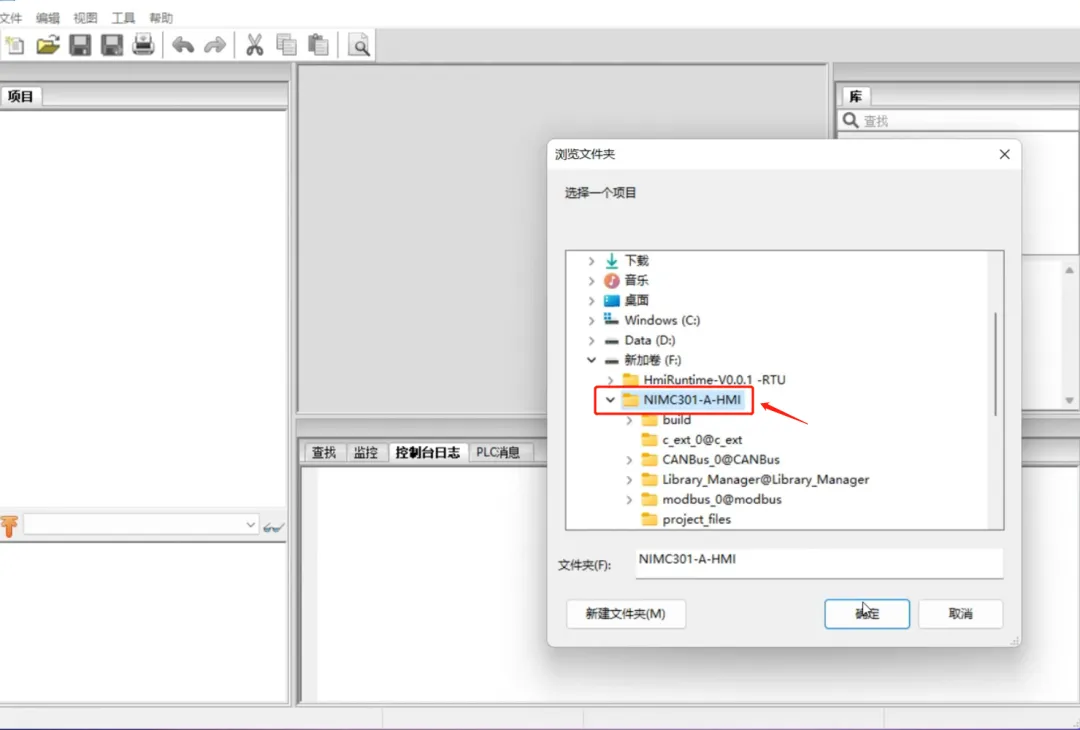Expand the CANBus_0@CANBus folder

point(629,460)
